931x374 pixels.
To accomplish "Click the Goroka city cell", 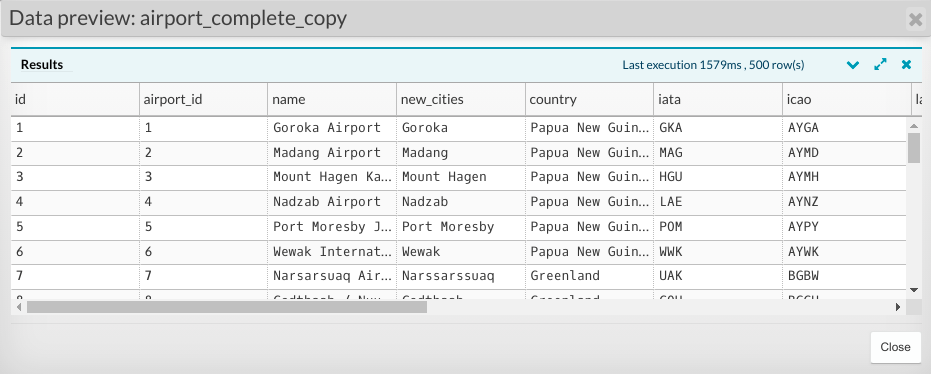I will pos(461,128).
